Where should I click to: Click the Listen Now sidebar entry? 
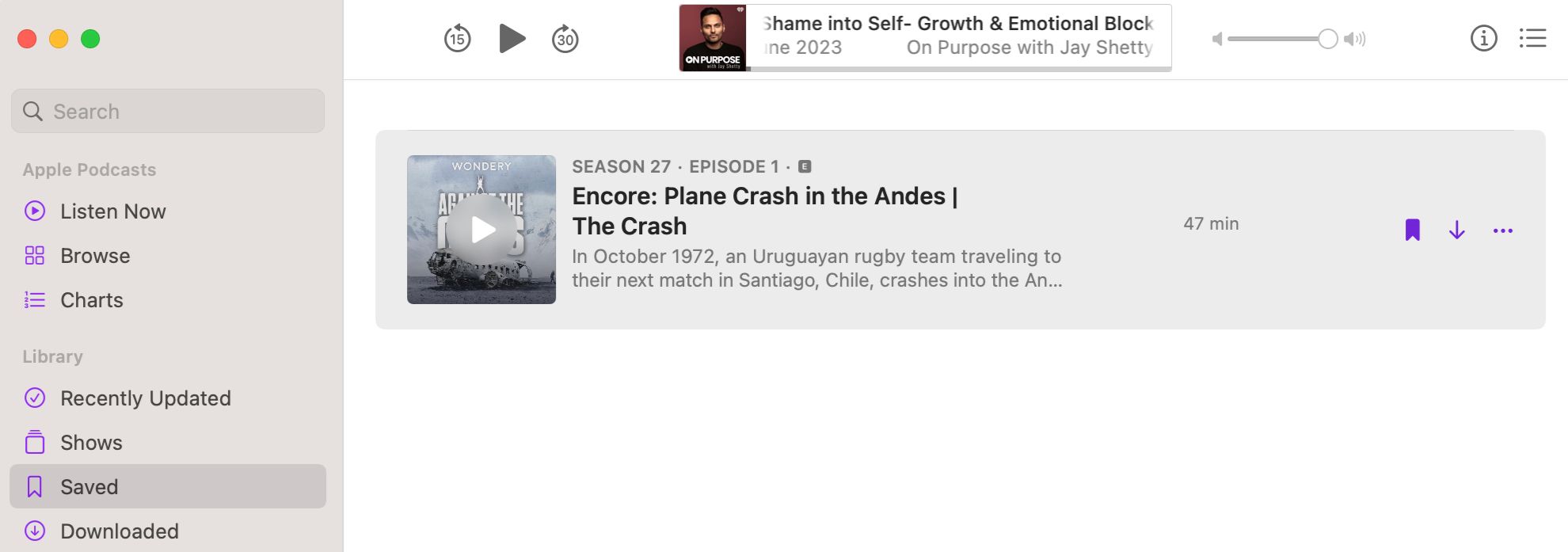coord(113,211)
